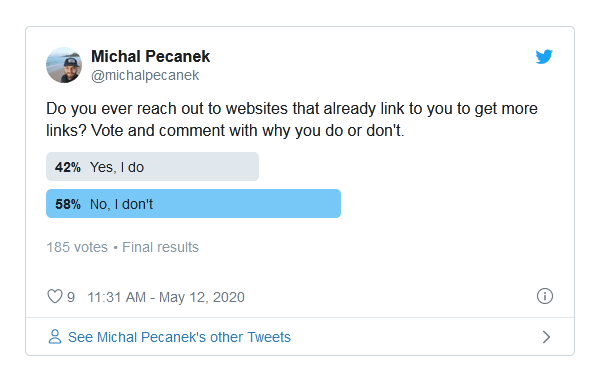Click the 58% poll result label

[x=68, y=204]
